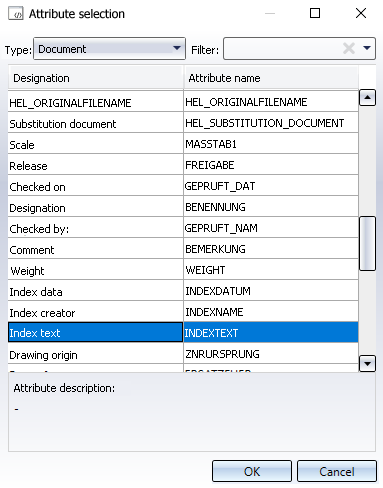Click into the Filter text field
The width and height of the screenshot is (383, 488).
[x=283, y=49]
